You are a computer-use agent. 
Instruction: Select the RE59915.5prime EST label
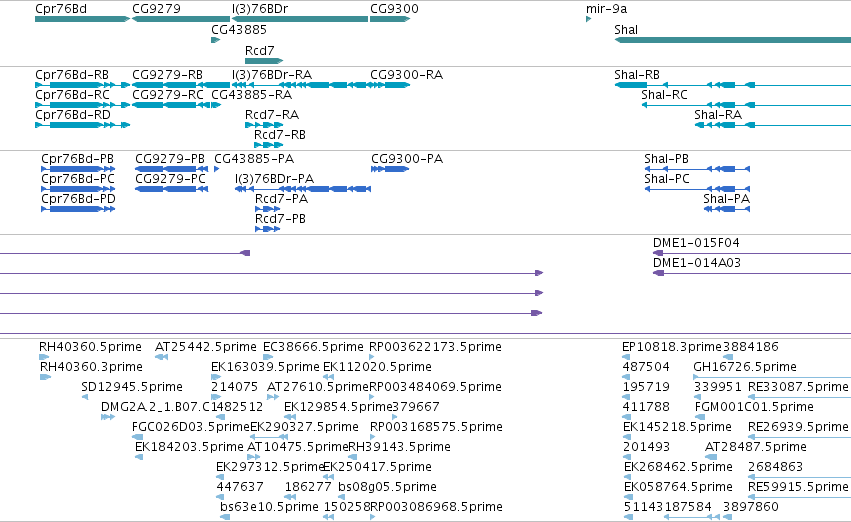pos(798,487)
